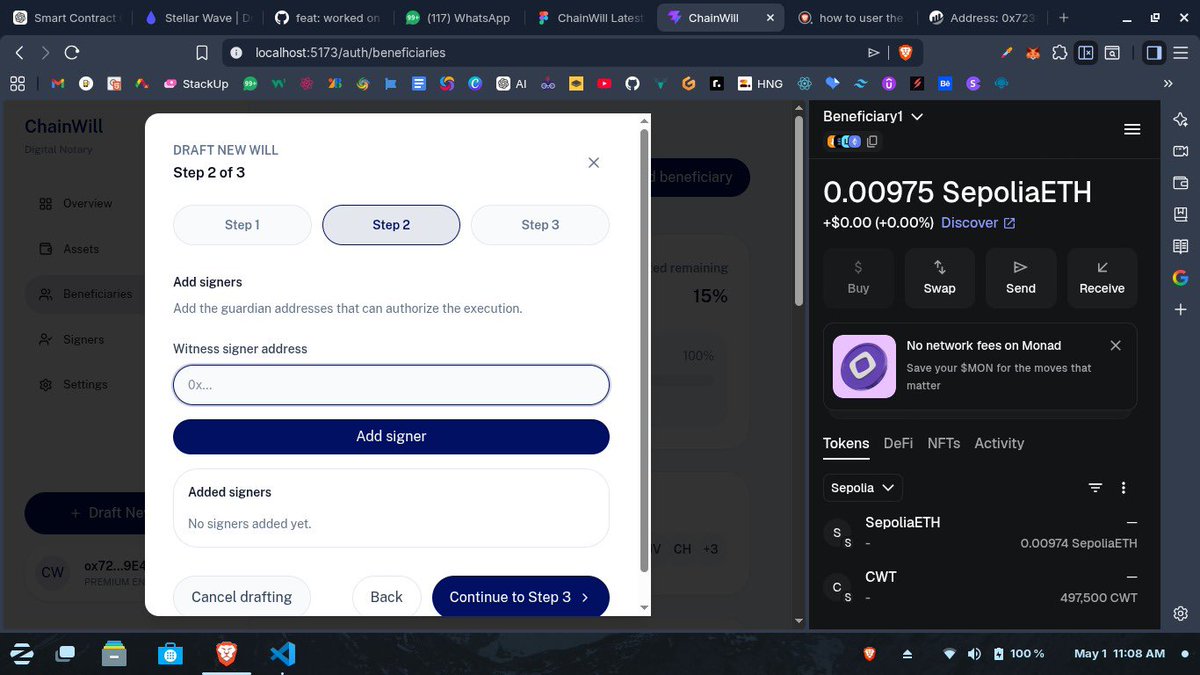Navigate back in browser
Viewport: 1200px width, 675px height.
(x=19, y=52)
